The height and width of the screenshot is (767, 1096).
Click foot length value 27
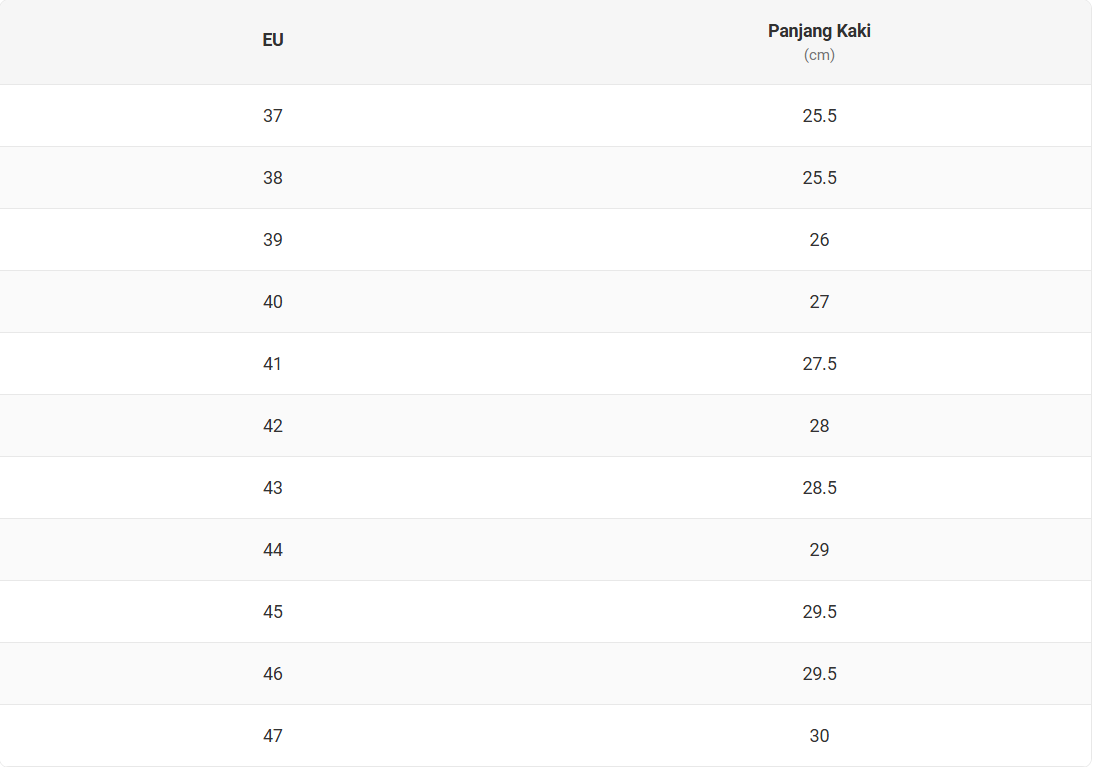(819, 302)
